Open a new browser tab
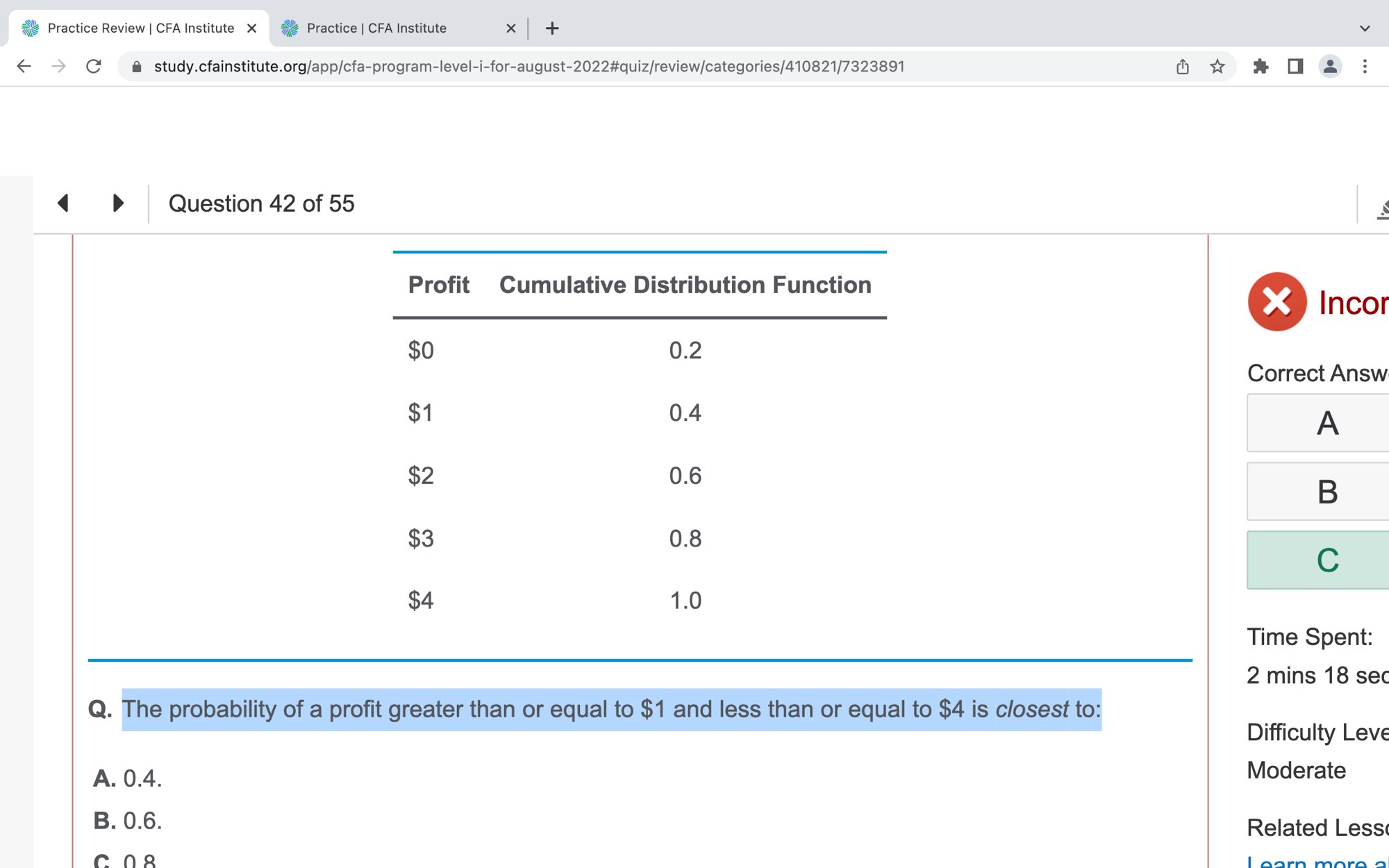The image size is (1389, 868). pyautogui.click(x=552, y=28)
